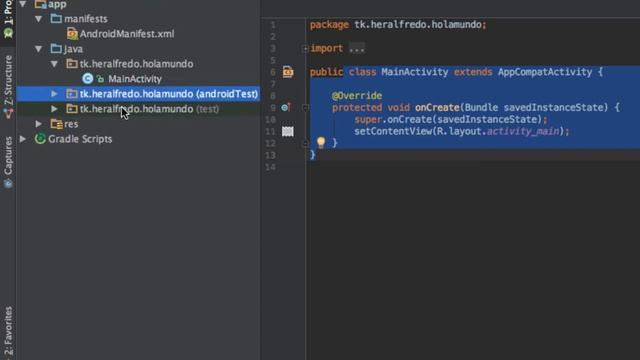Collapse the app module node
Screen dimensions: 640x360
pyautogui.click(x=23, y=4)
